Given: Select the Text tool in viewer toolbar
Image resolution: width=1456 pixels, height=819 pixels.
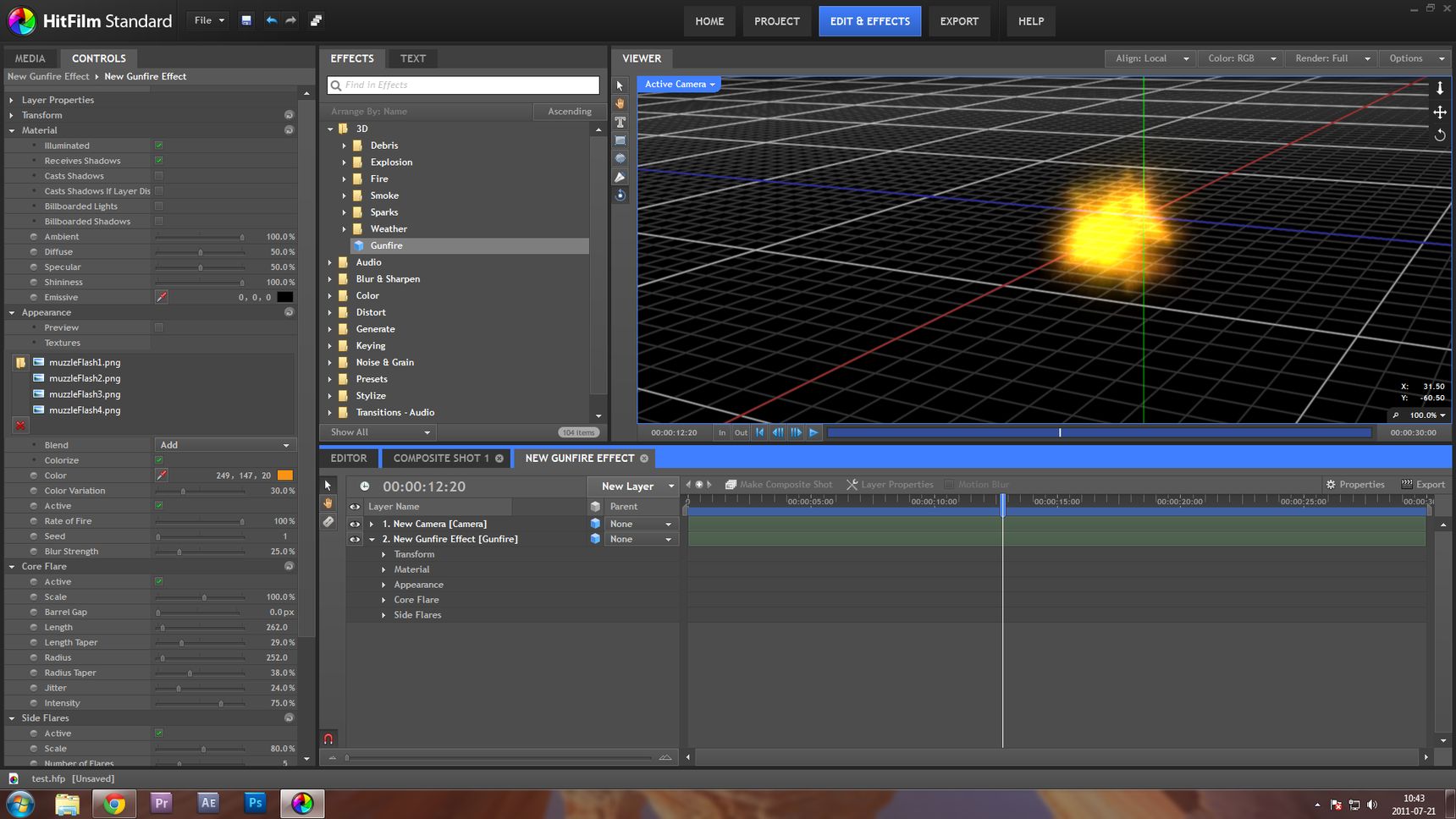Looking at the screenshot, I should [x=620, y=122].
